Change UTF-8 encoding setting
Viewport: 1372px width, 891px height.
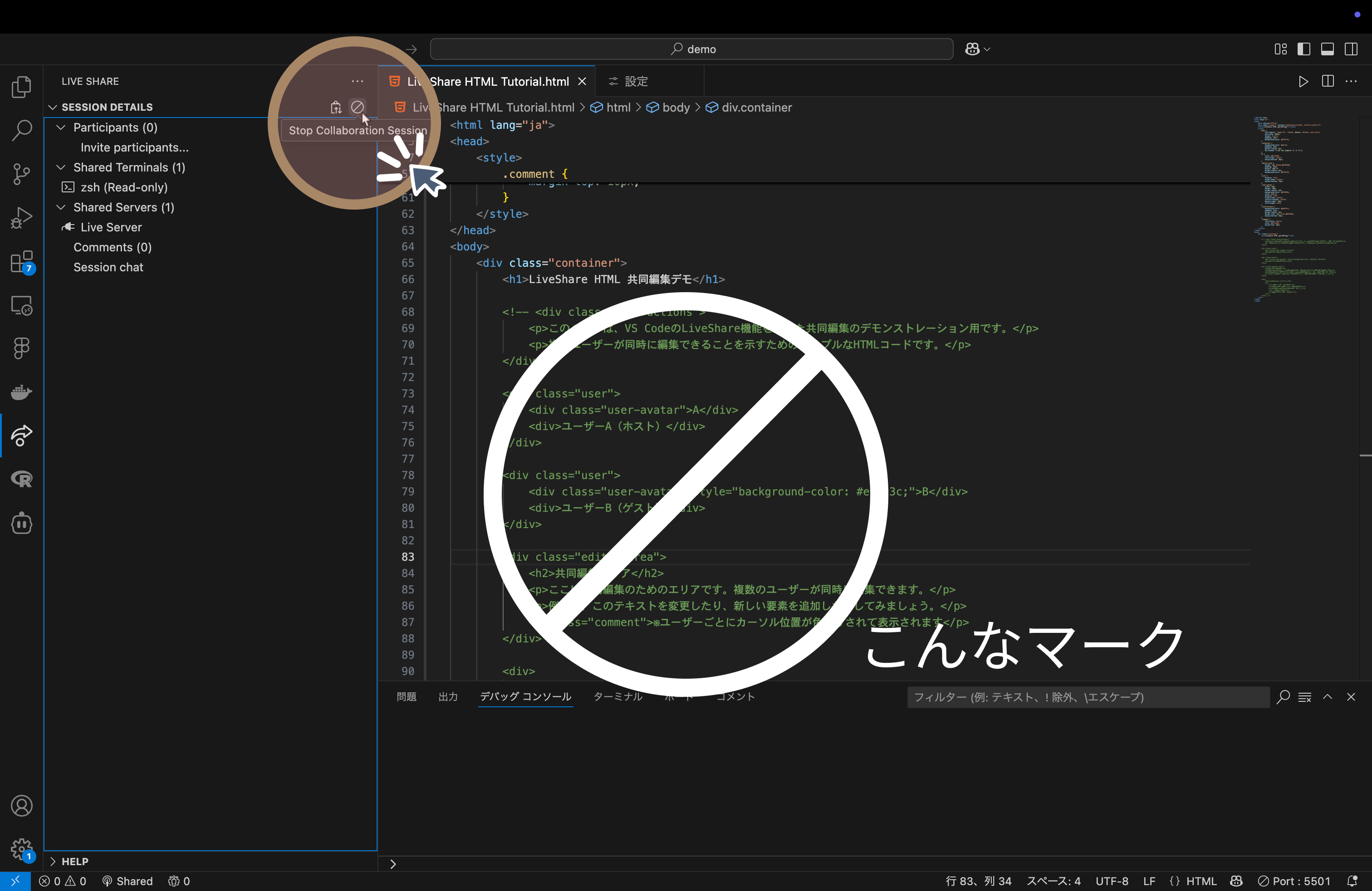tap(1112, 881)
